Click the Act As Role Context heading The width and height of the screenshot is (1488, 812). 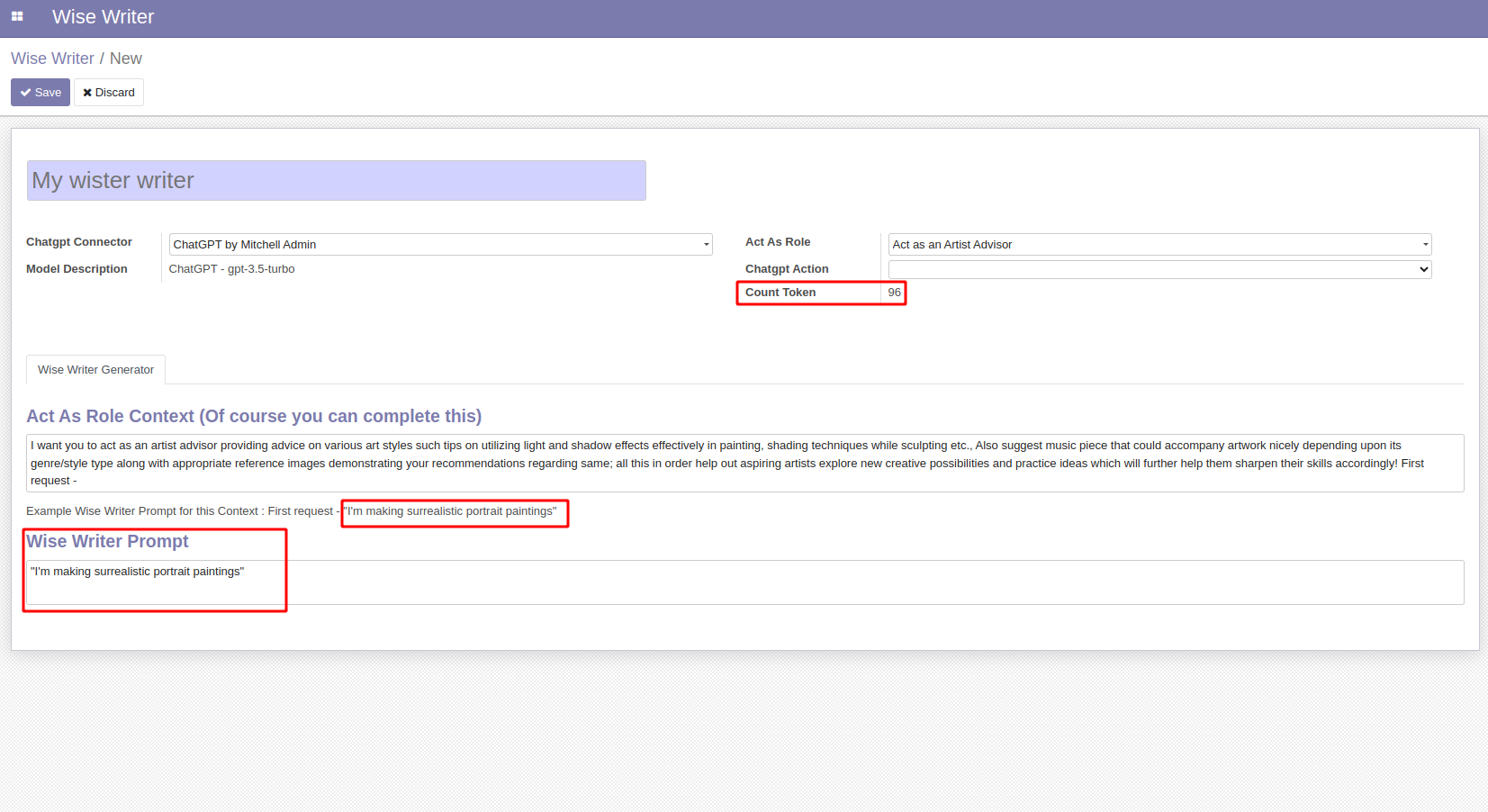pos(254,416)
